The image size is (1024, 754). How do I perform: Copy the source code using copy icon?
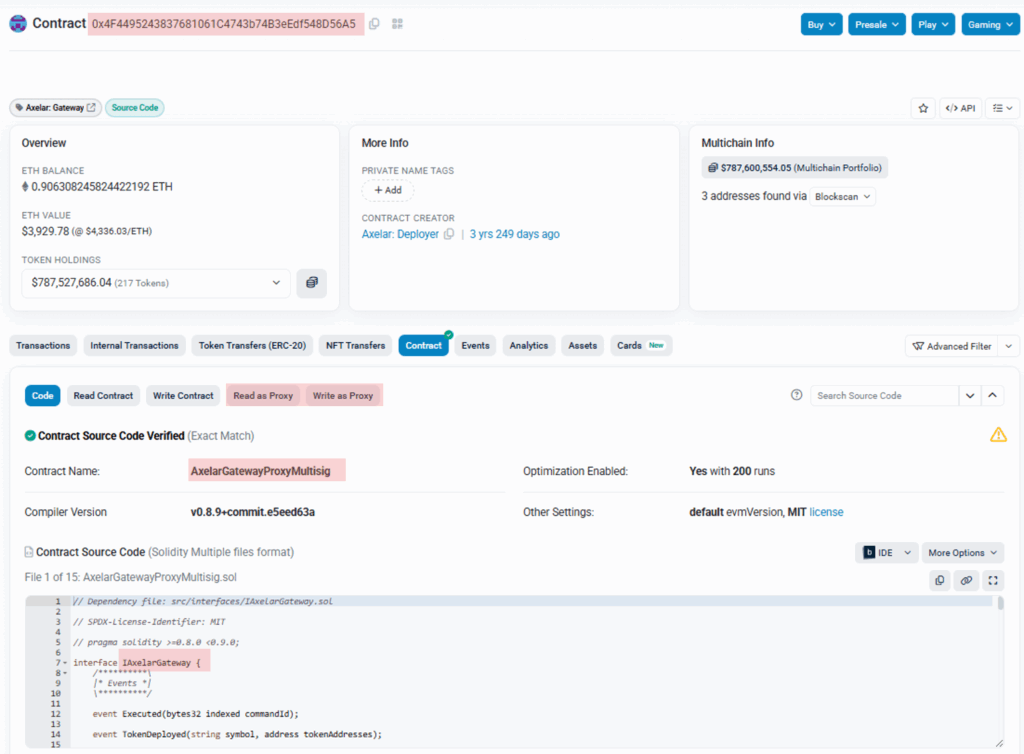(939, 580)
